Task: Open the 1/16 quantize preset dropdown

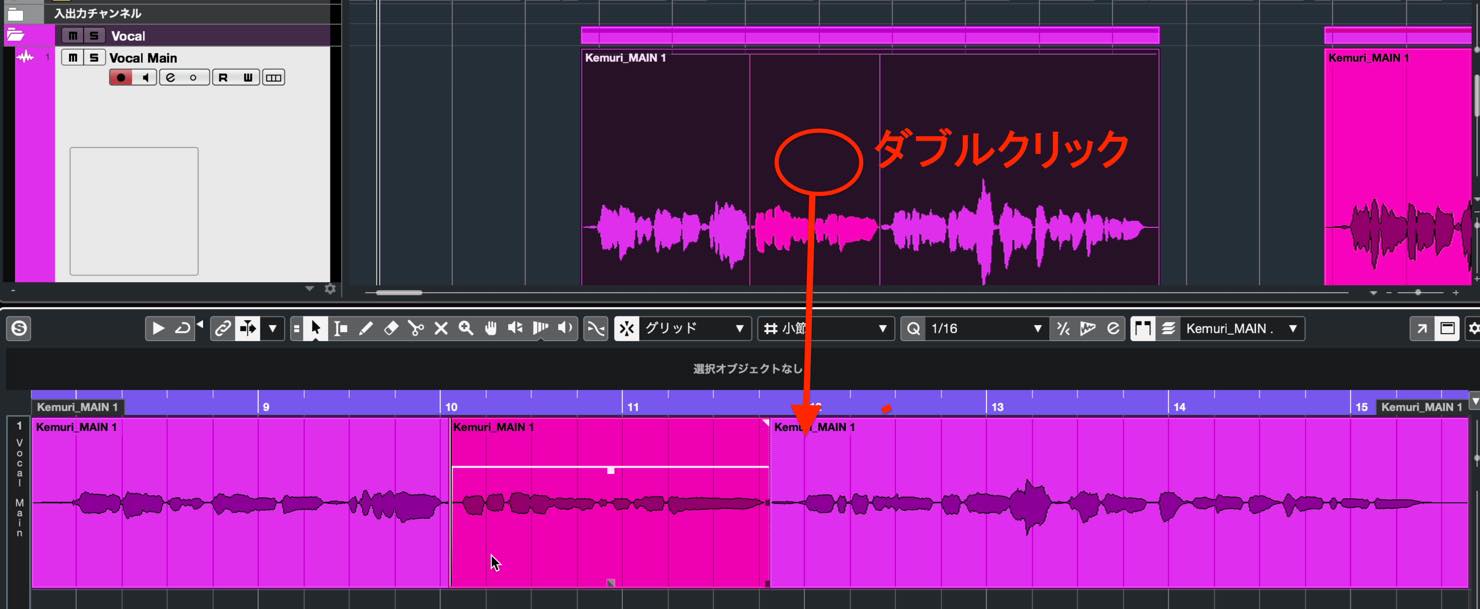Action: click(986, 328)
